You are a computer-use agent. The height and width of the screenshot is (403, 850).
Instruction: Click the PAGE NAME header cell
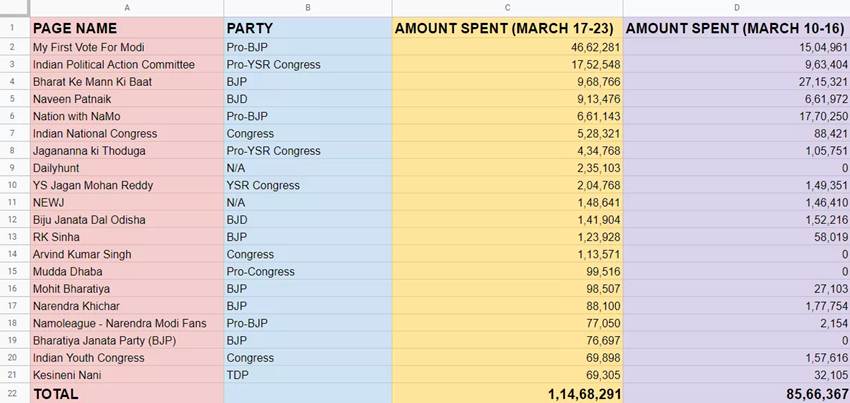126,28
